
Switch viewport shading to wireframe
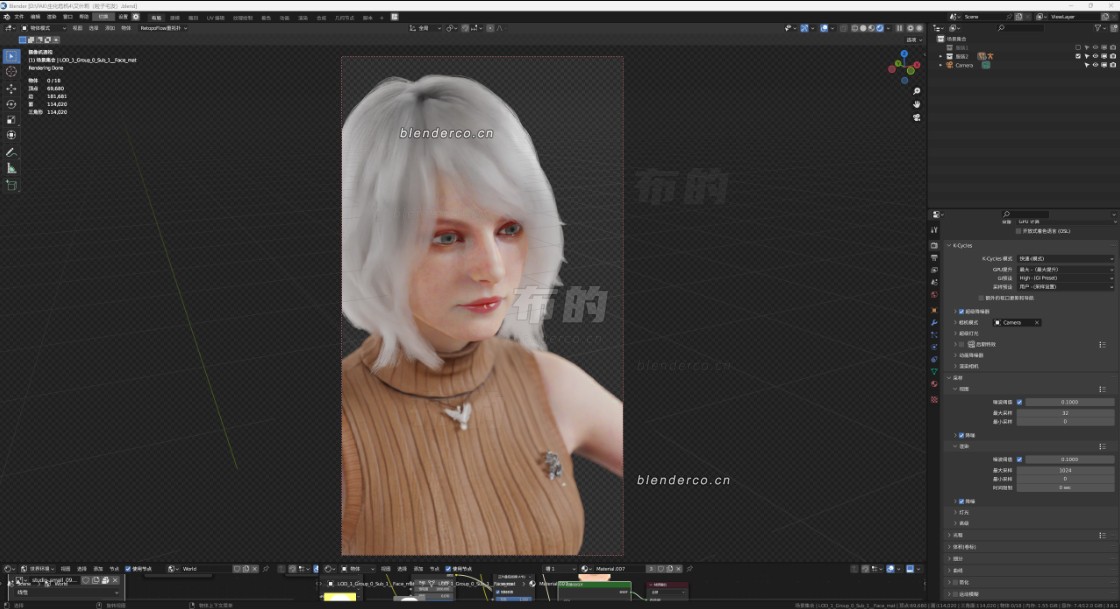point(855,29)
